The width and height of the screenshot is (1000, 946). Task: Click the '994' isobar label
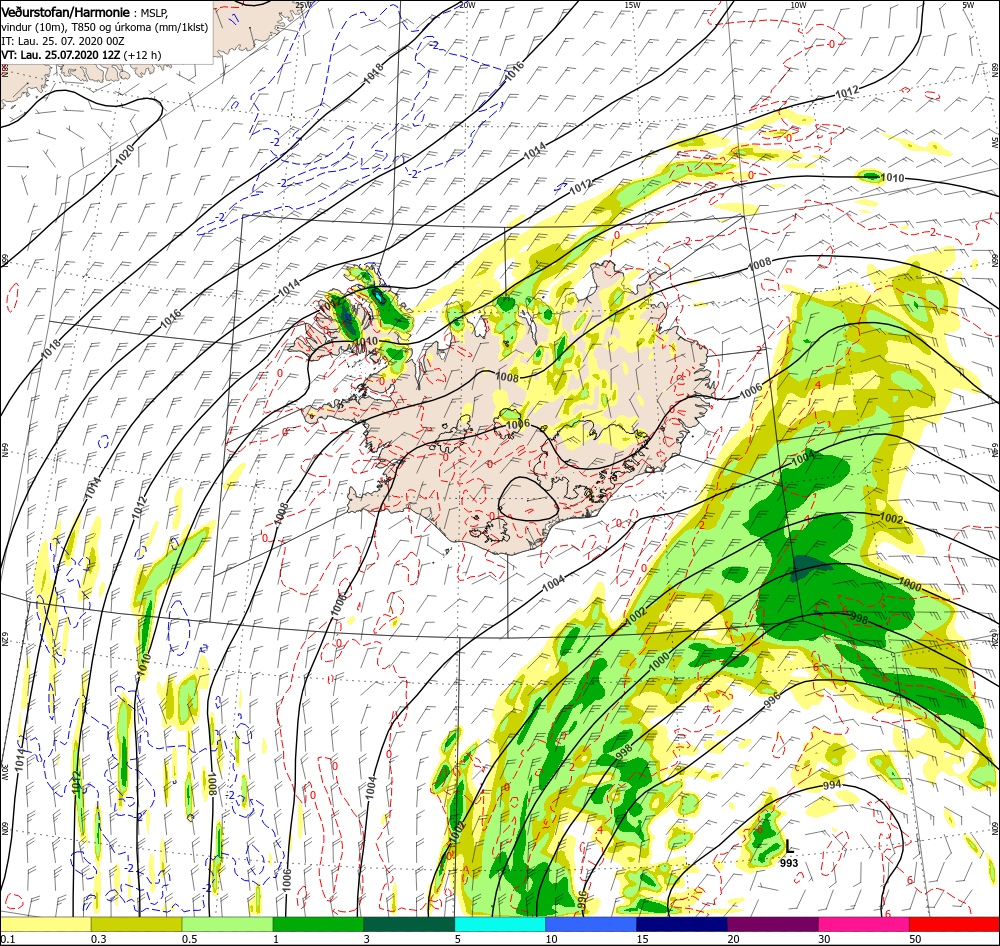pos(832,785)
